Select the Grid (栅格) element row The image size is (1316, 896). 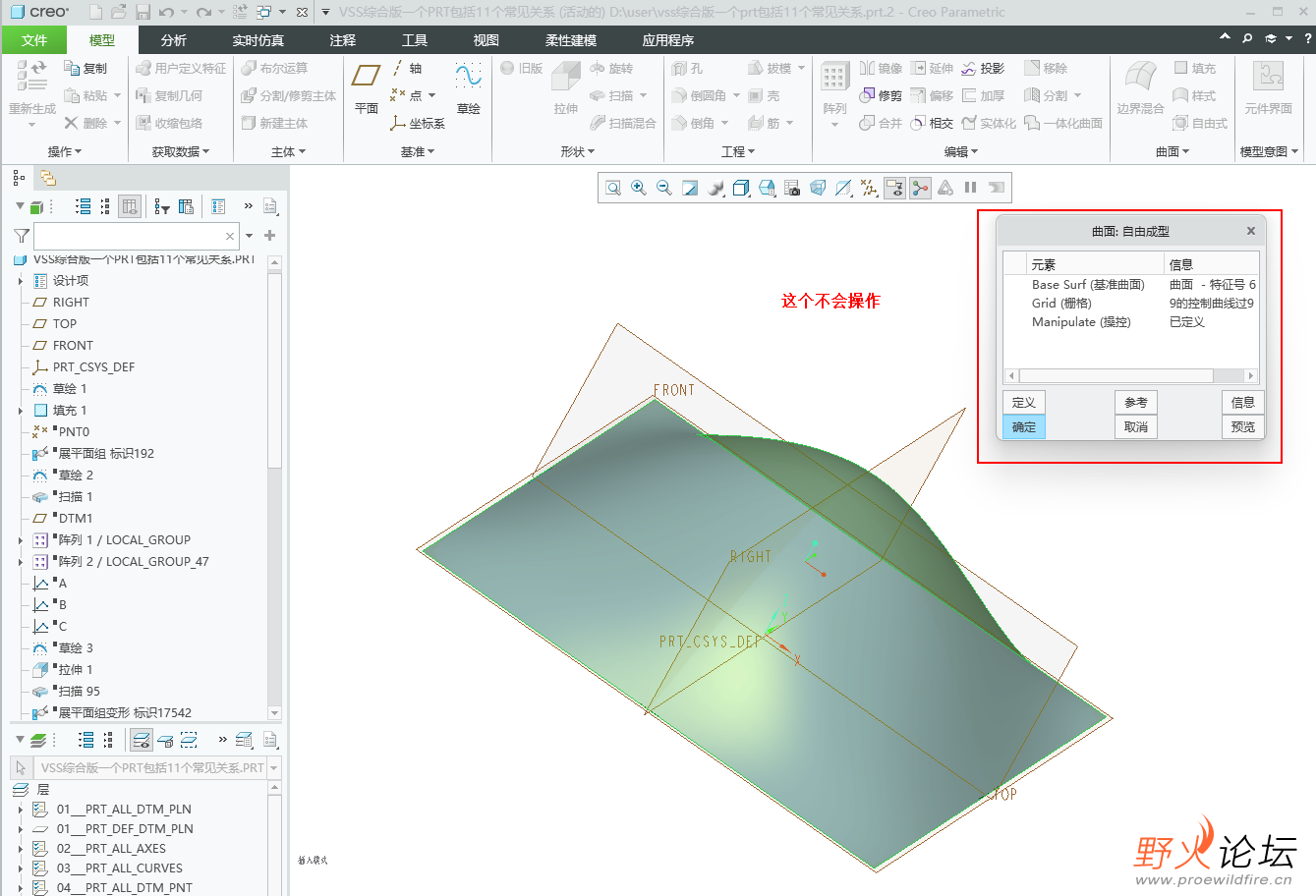click(x=1130, y=304)
